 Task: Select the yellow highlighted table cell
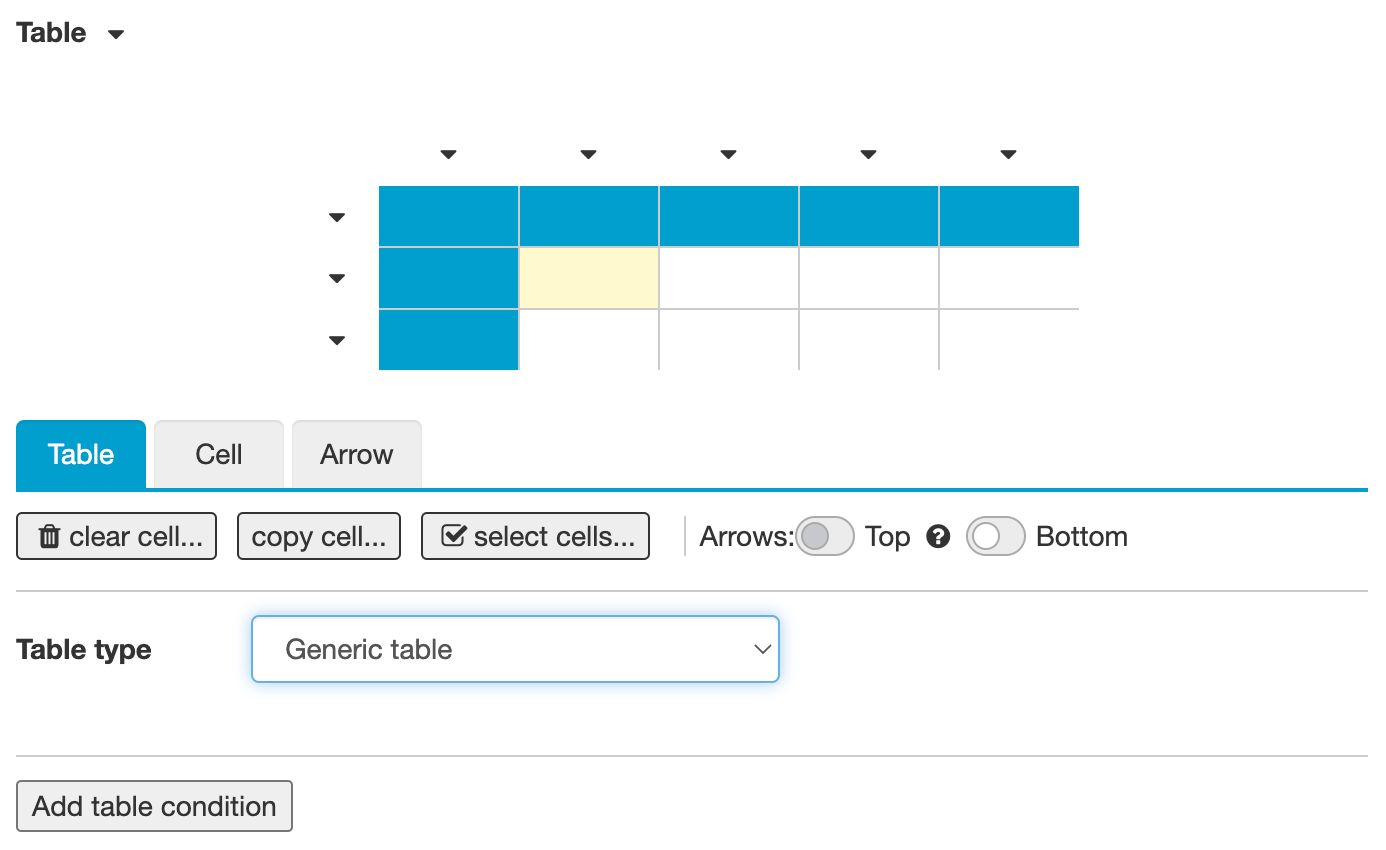point(588,278)
